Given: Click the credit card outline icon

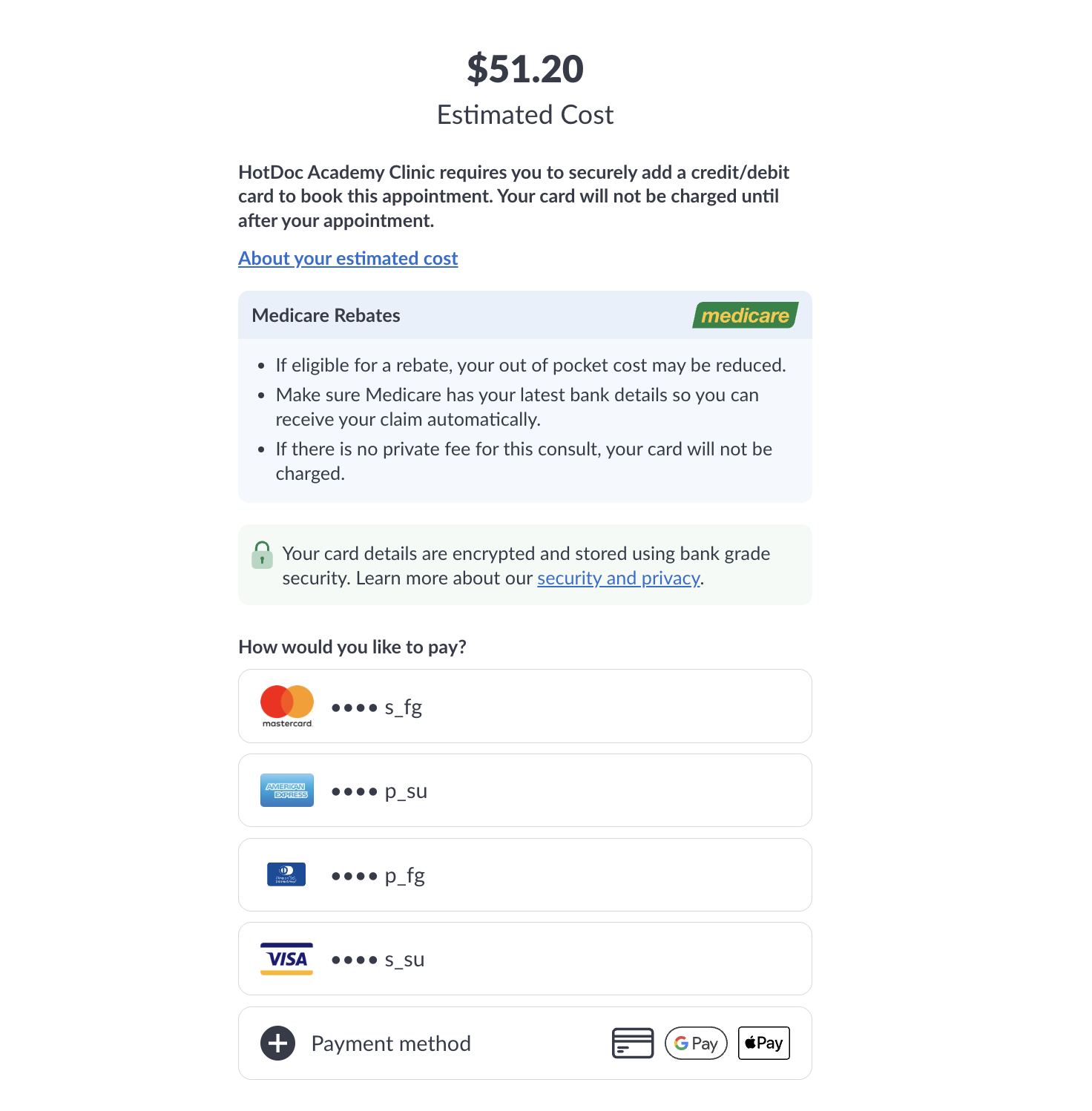Looking at the screenshot, I should pos(633,1043).
